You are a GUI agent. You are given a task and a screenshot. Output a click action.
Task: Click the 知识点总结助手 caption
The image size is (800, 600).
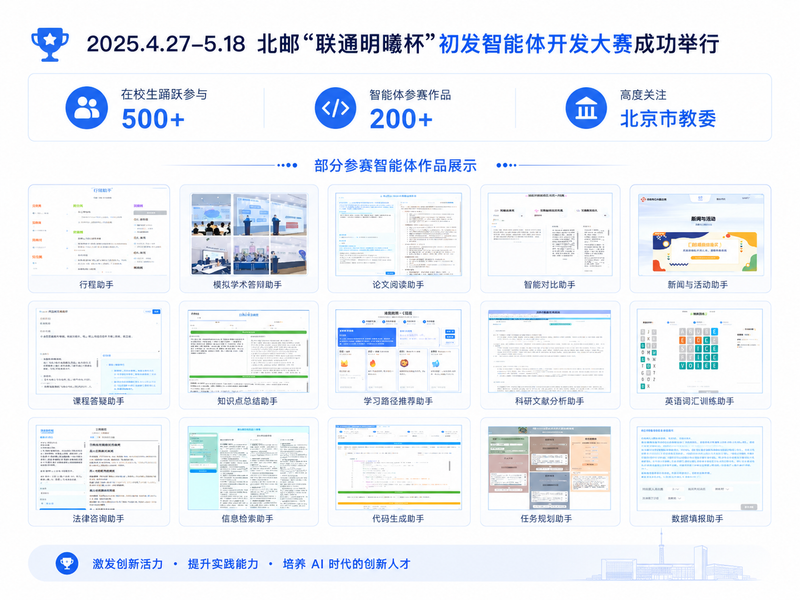pos(247,401)
